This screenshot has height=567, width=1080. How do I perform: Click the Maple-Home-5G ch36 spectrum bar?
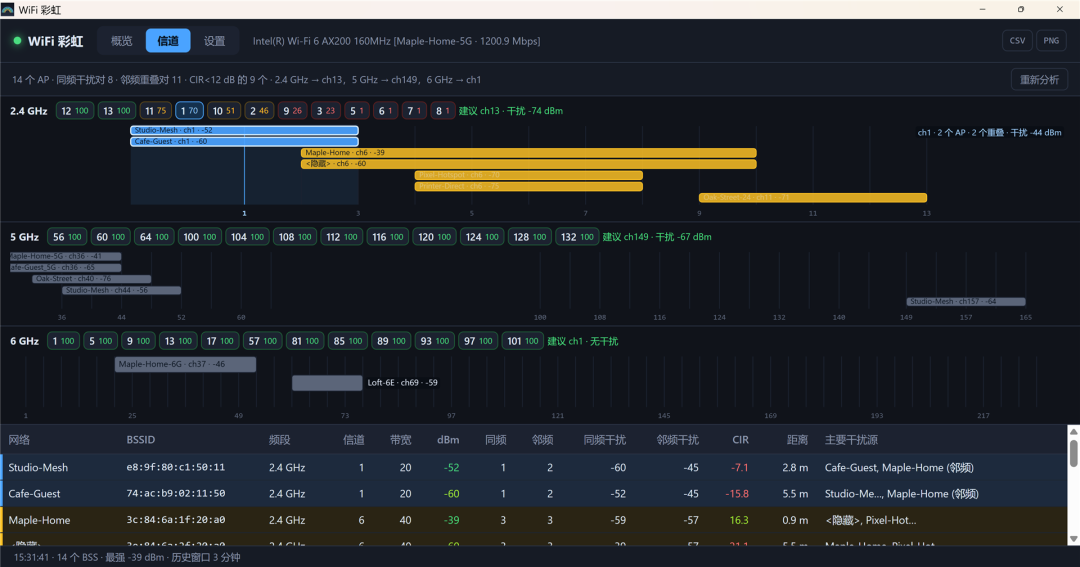(65, 256)
